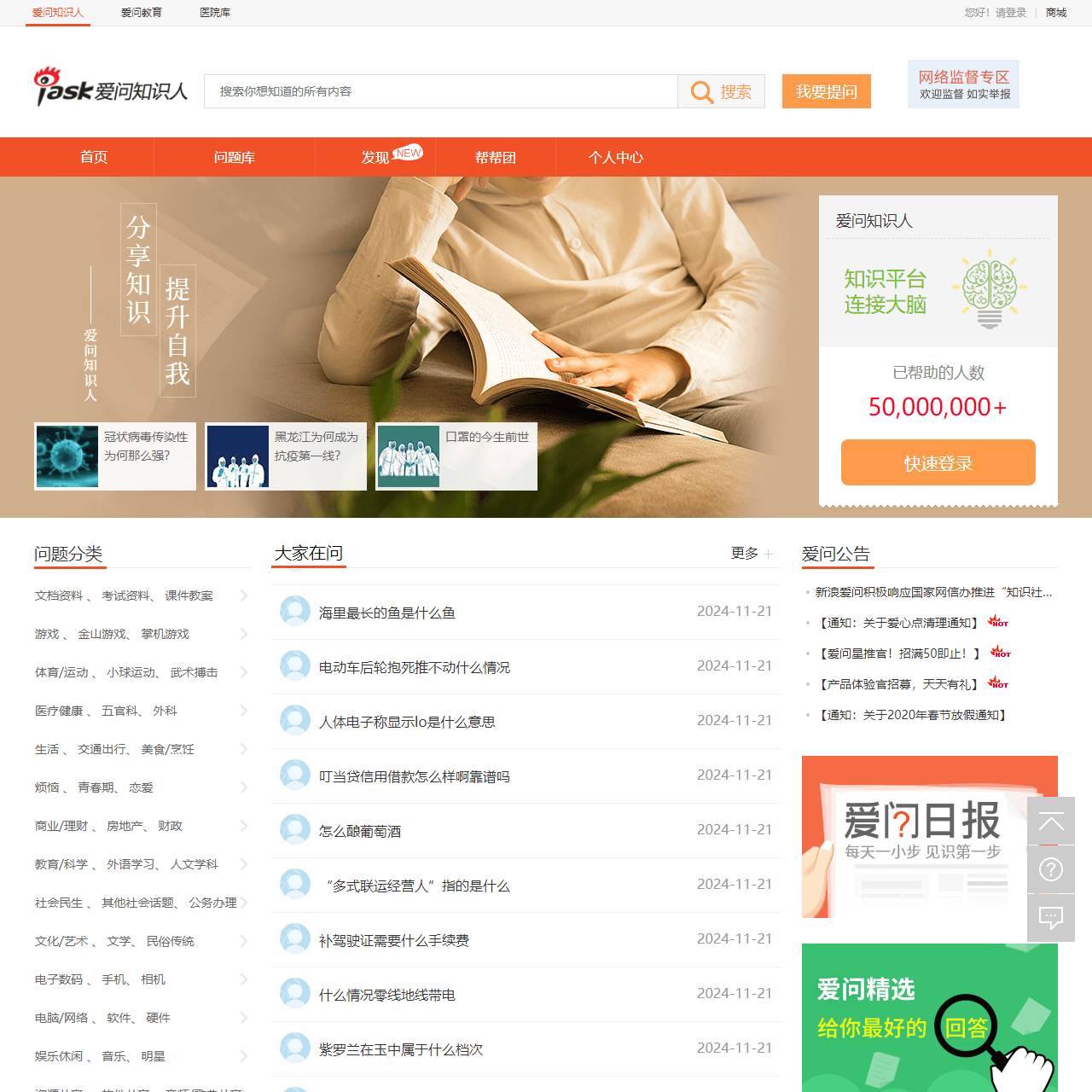The height and width of the screenshot is (1092, 1092).
Task: Open the 金山游戏 category link
Action: 102,634
